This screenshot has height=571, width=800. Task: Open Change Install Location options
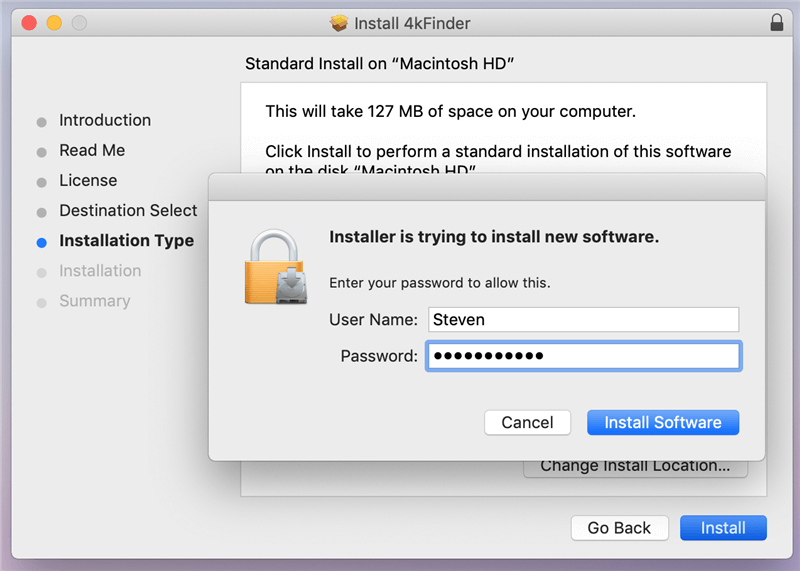[x=635, y=466]
